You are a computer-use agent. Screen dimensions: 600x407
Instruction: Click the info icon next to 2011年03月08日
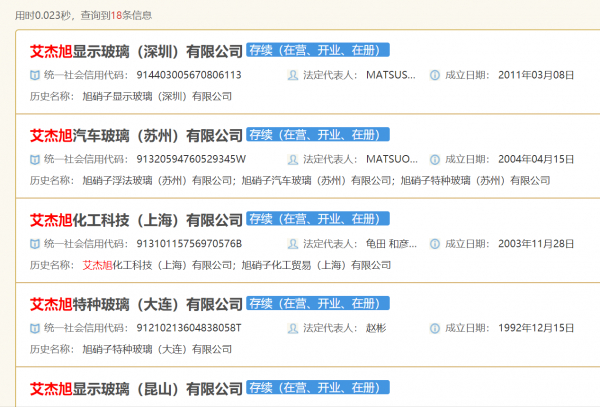point(435,75)
